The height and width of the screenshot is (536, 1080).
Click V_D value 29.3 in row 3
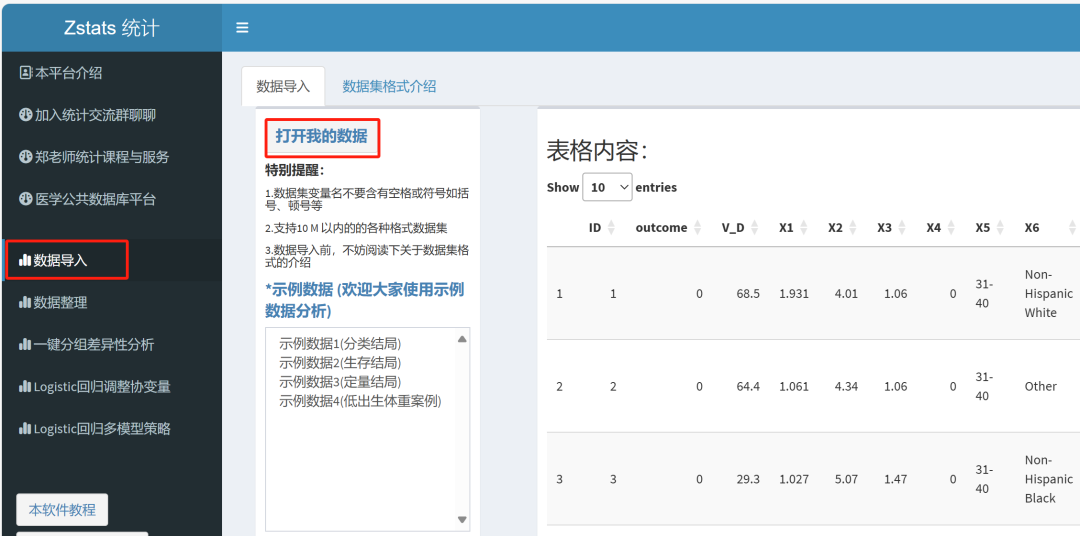click(x=748, y=479)
